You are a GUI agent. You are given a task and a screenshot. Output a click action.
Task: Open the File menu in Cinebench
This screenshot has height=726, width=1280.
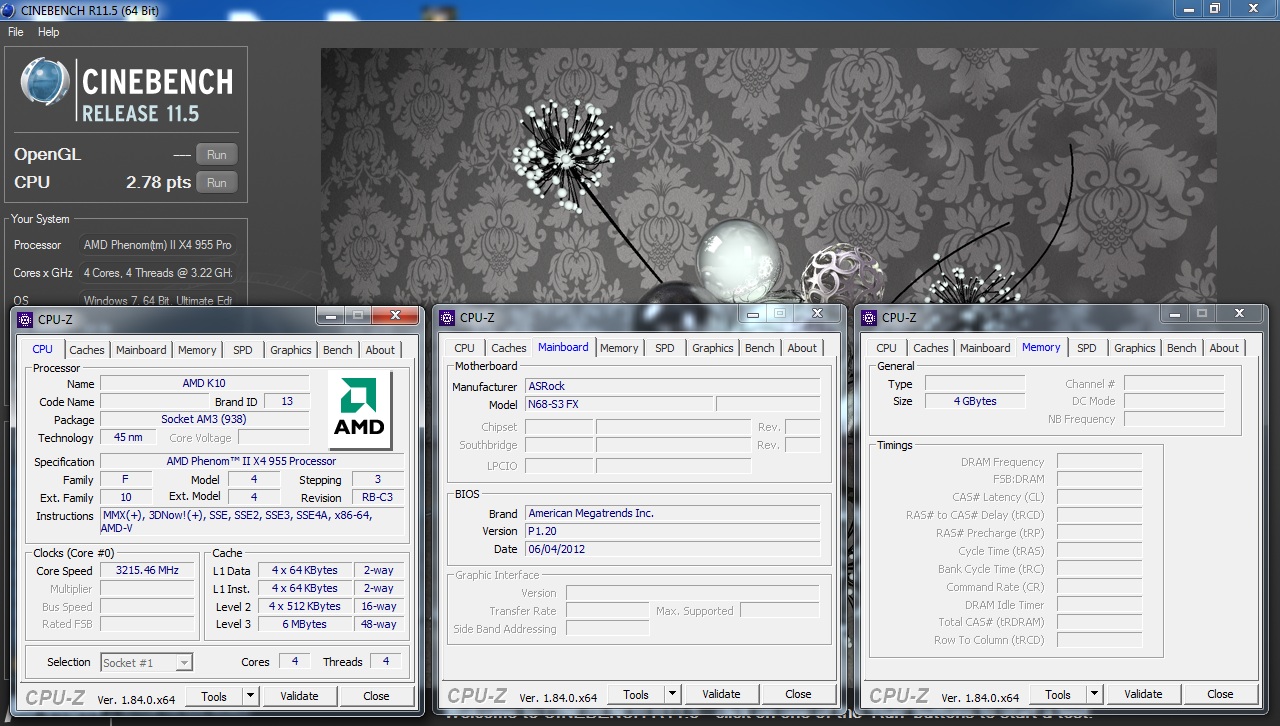point(16,32)
